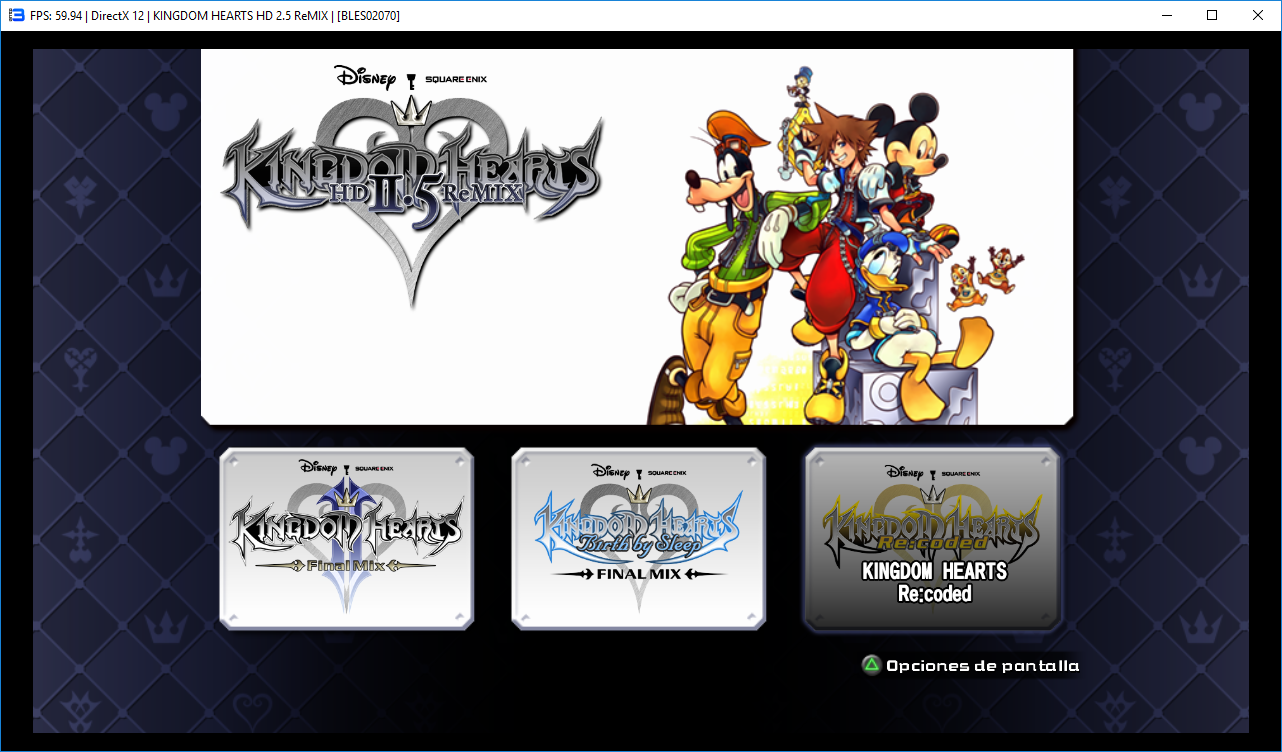
Task: Select the Kingdom Hearts II Final Mix card
Action: [346, 538]
